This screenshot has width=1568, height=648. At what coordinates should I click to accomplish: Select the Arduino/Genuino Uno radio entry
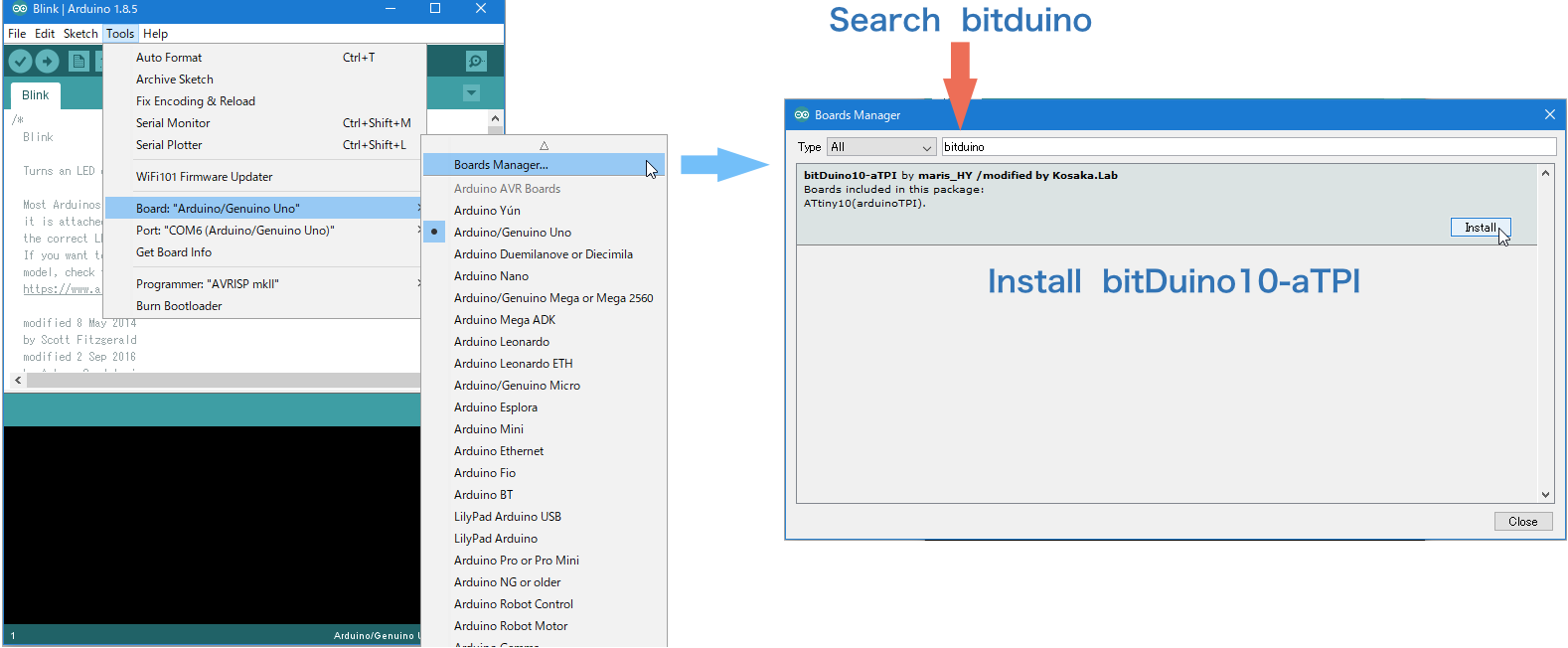pyautogui.click(x=544, y=233)
